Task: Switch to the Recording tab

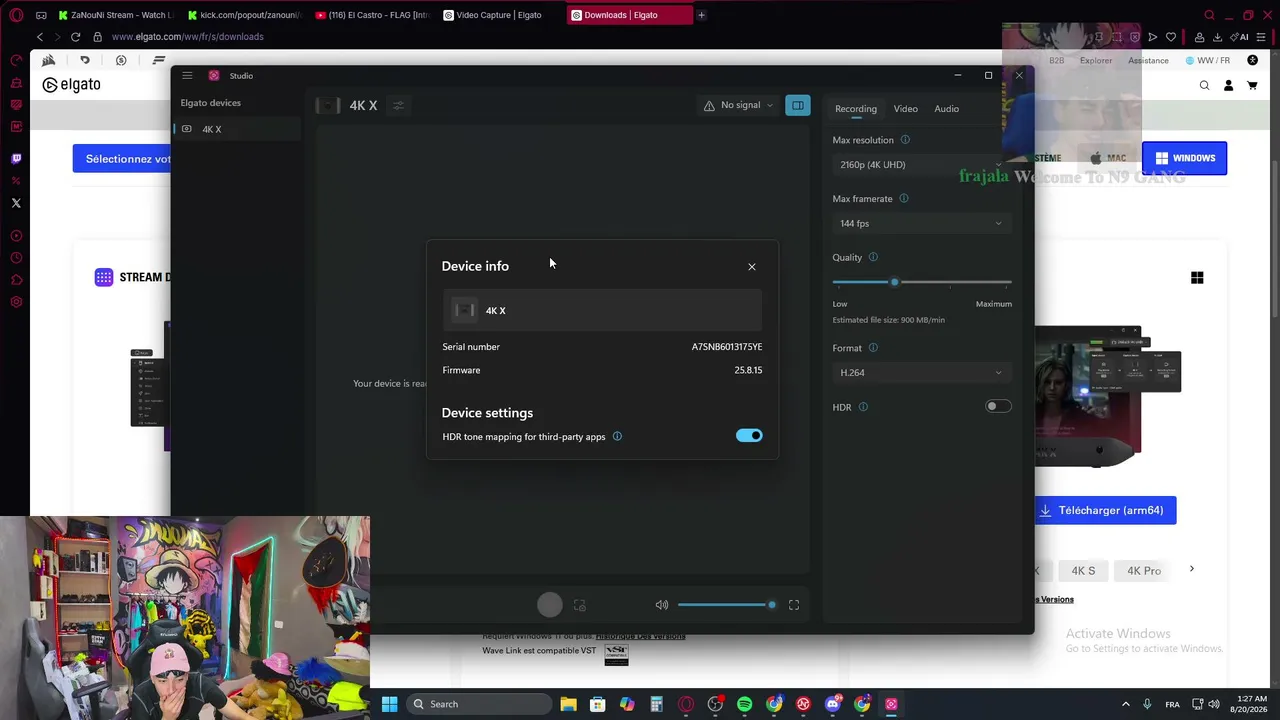Action: [856, 109]
